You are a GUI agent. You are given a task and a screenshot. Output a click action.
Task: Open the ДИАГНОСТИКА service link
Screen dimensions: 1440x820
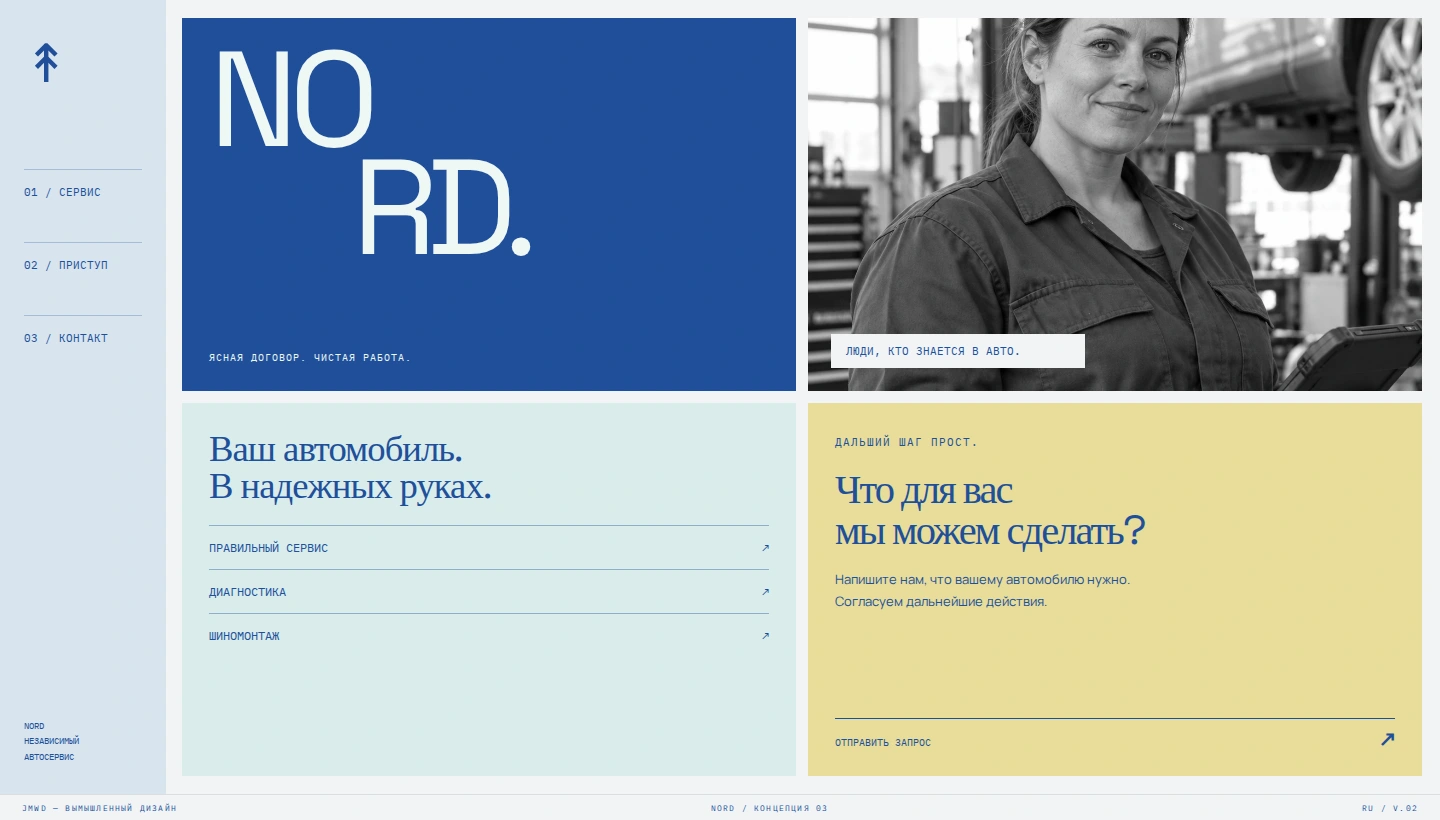tap(489, 592)
